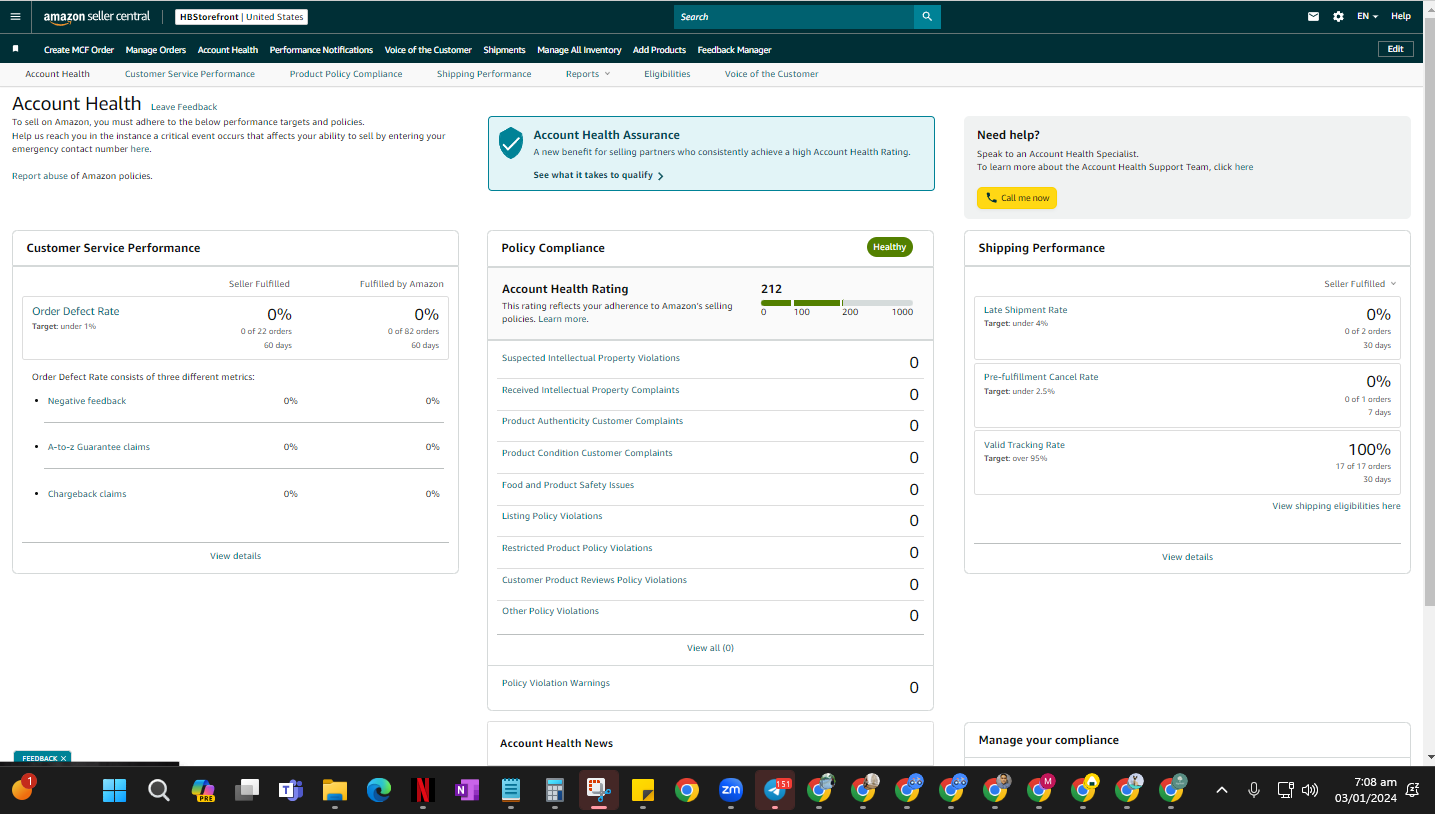Screen dimensions: 1435x814
Task: Open Calculator from the taskbar
Action: pyautogui.click(x=555, y=790)
